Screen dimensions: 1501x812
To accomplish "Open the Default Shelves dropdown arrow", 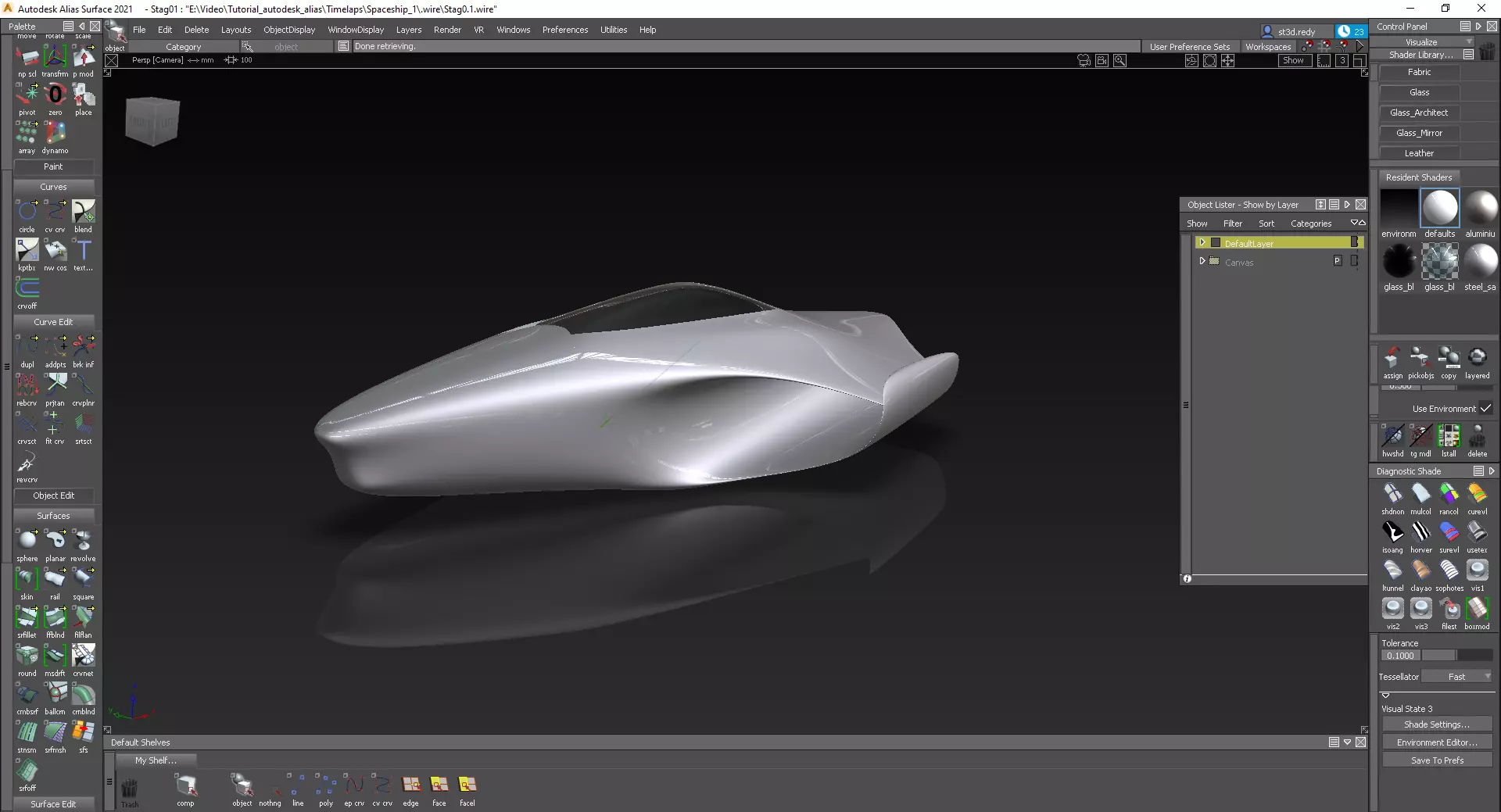I will click(1347, 742).
